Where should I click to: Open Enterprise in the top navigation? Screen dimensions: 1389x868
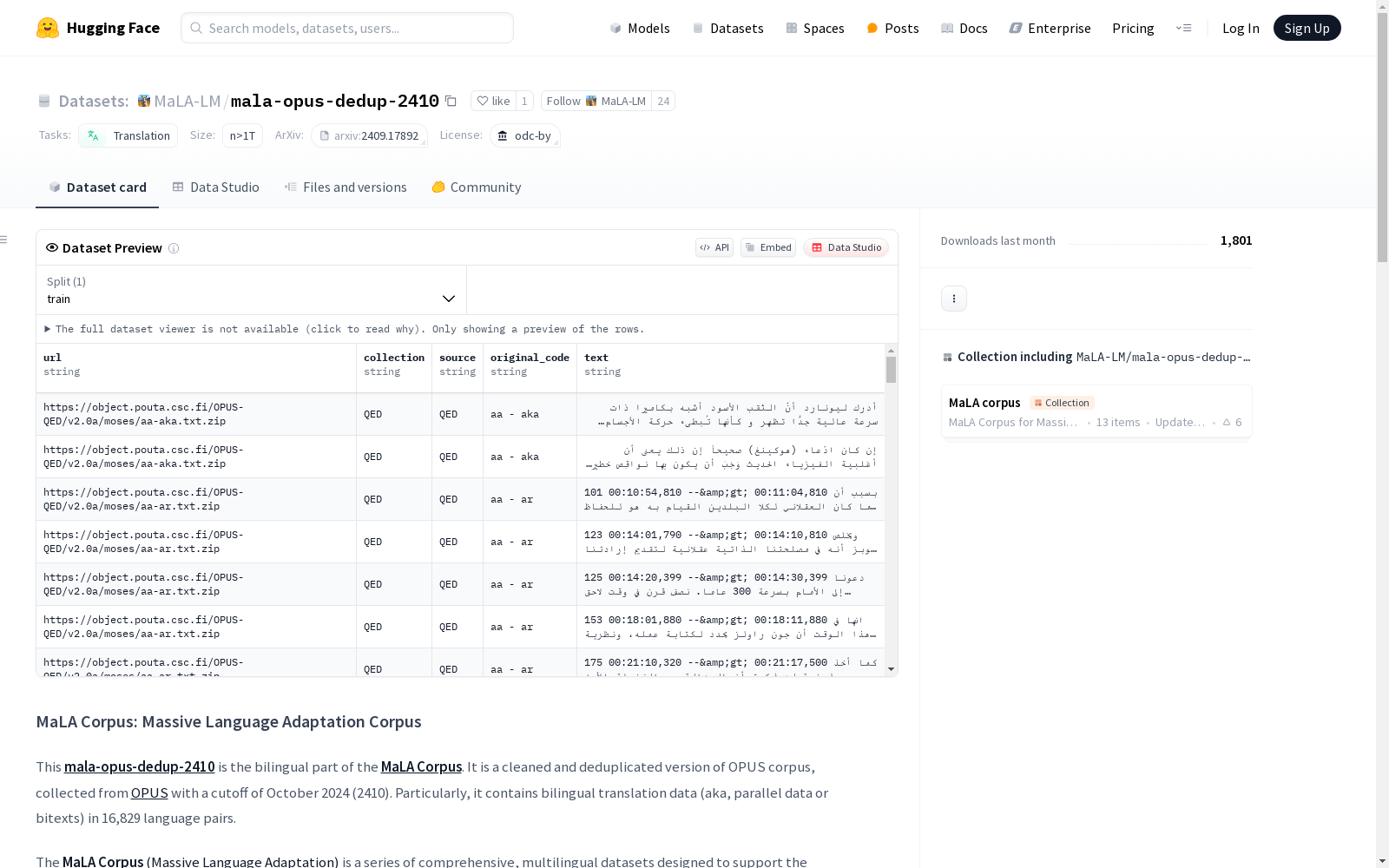pos(1050,28)
